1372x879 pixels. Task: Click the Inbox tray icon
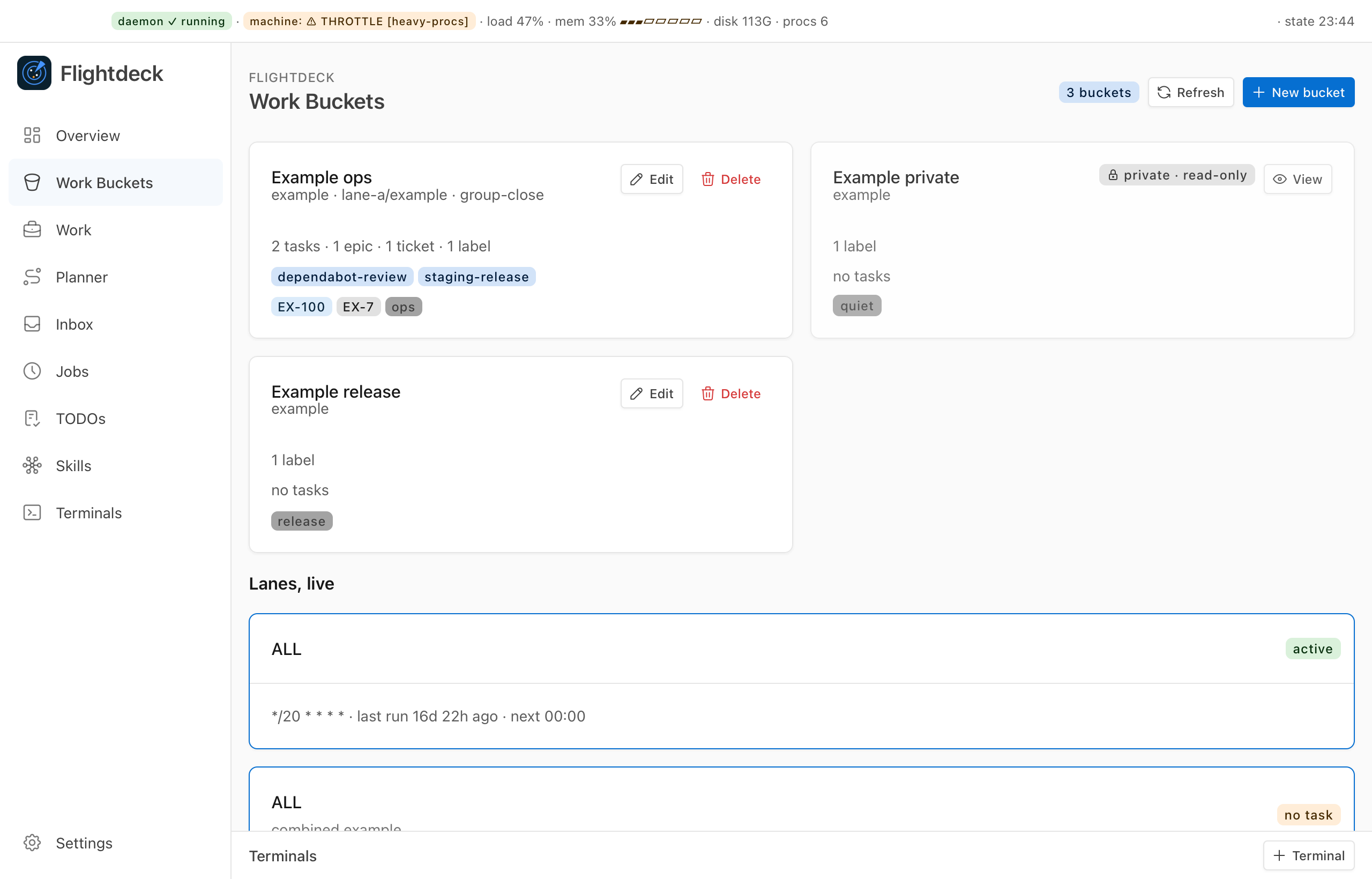(x=32, y=324)
